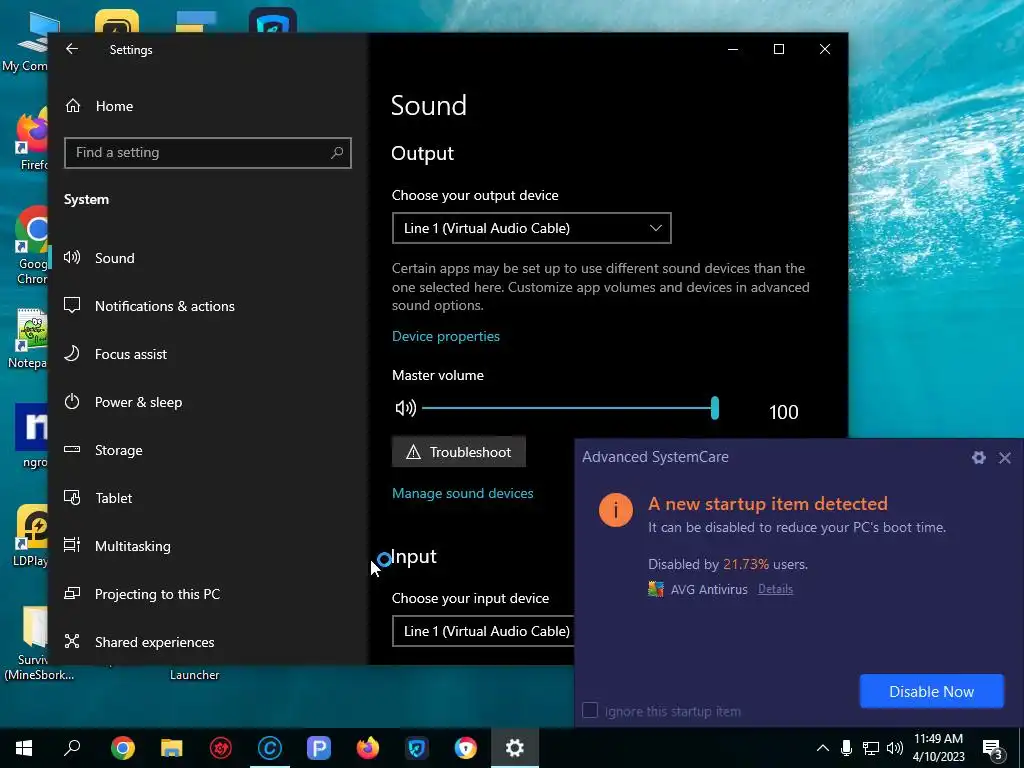Click the AVG Antivirus logo icon
1024x768 pixels.
tap(656, 589)
